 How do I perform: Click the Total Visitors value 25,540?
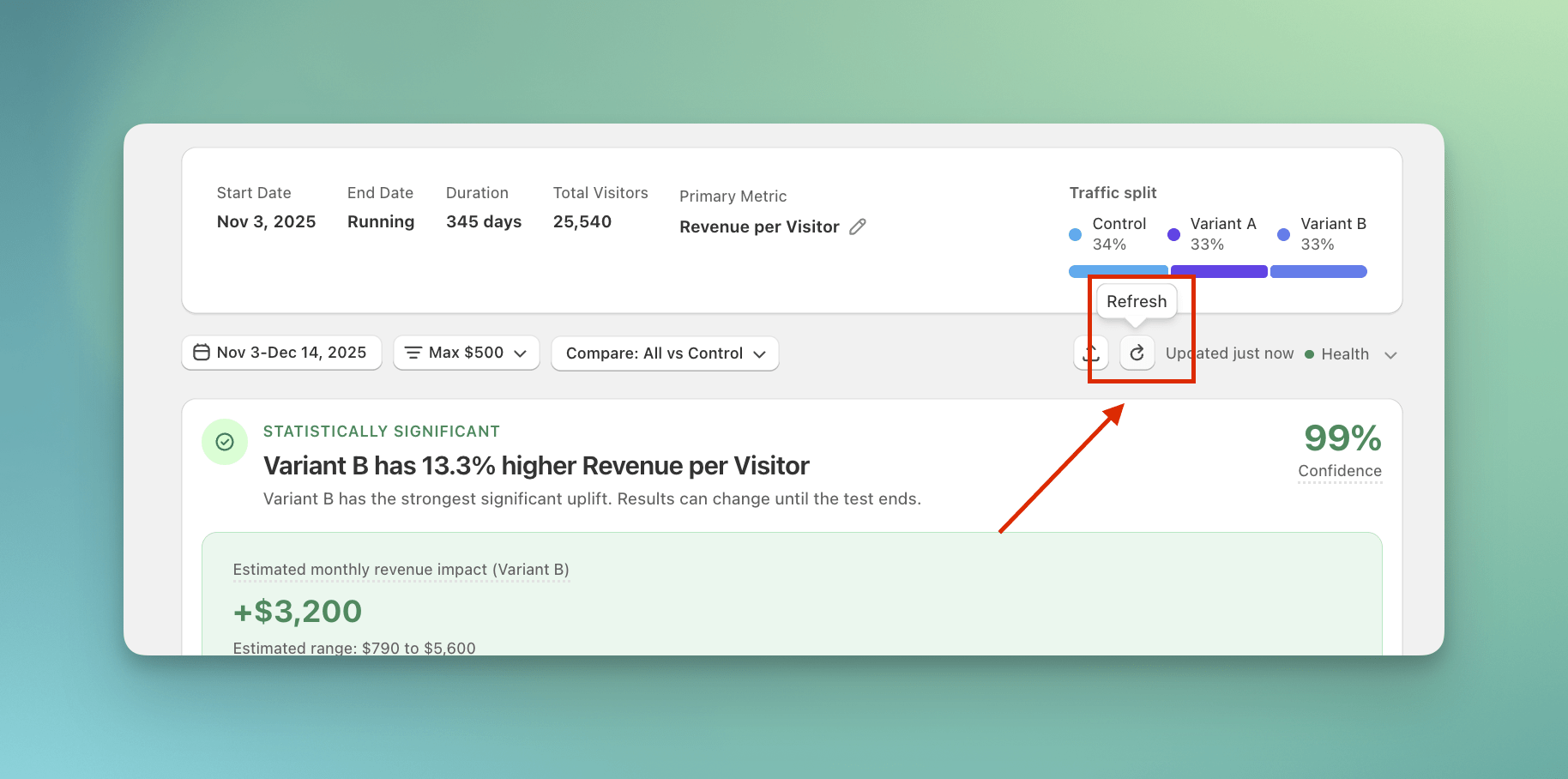(582, 221)
